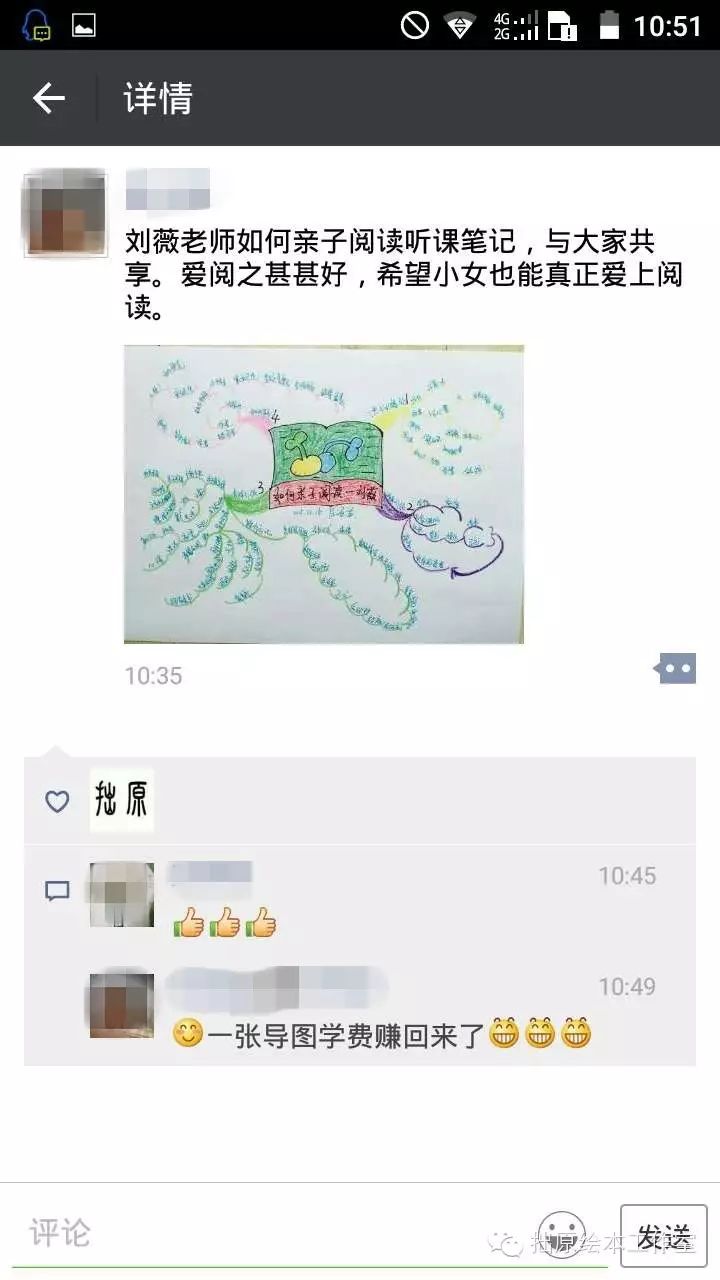The width and height of the screenshot is (720, 1280).
Task: Tap the back arrow in header
Action: click(x=48, y=98)
